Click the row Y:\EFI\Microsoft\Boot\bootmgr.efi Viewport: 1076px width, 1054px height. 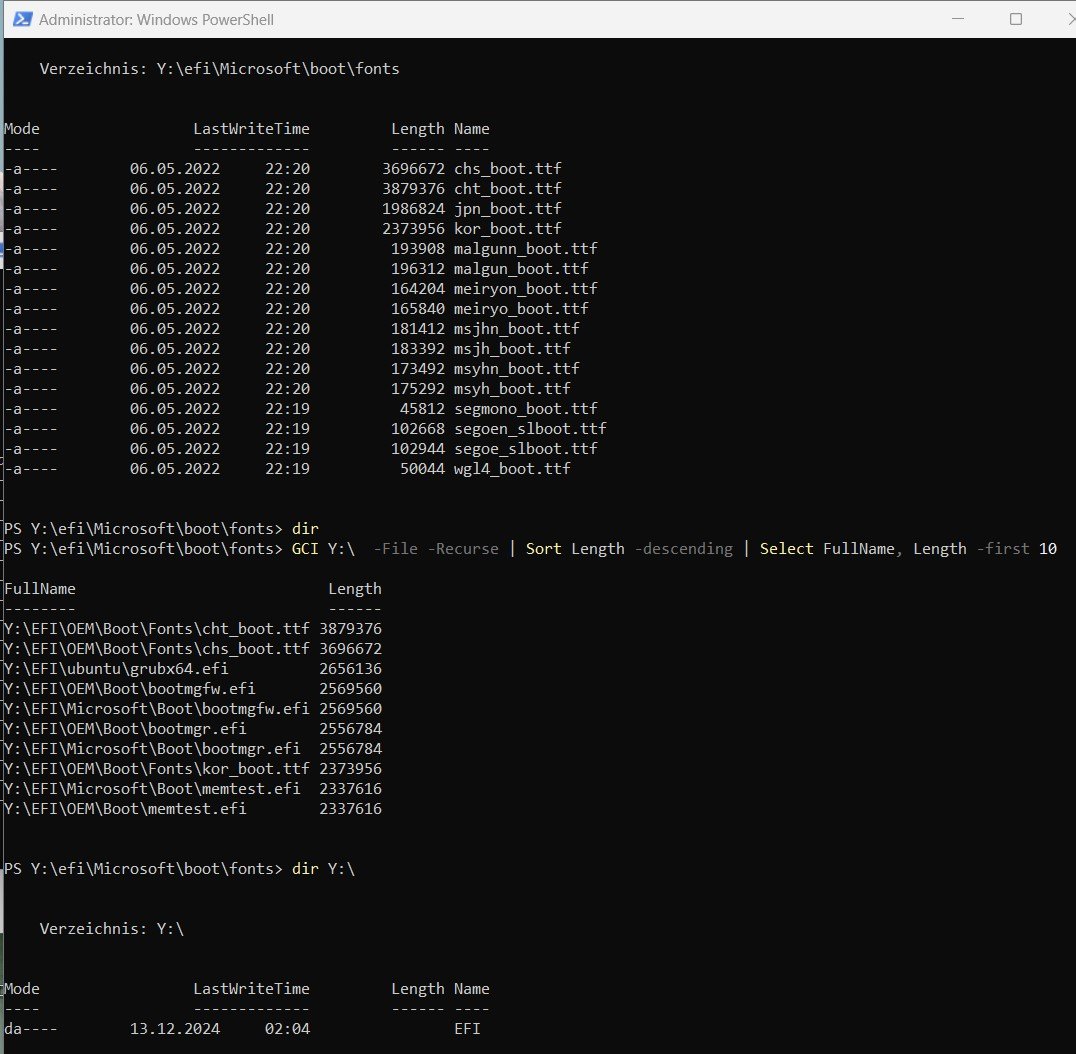pos(193,749)
